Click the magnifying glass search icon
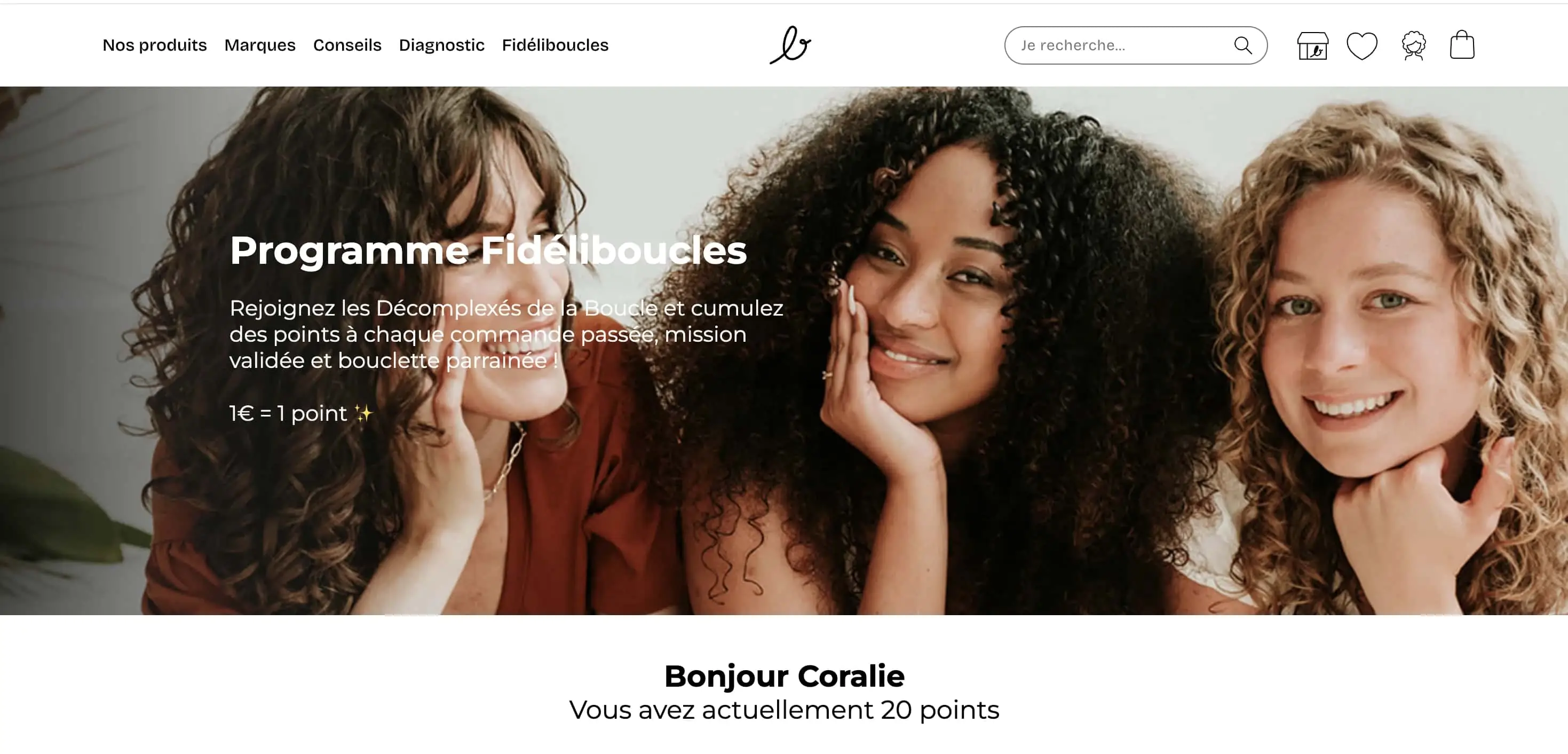This screenshot has height=754, width=1568. pos(1242,45)
